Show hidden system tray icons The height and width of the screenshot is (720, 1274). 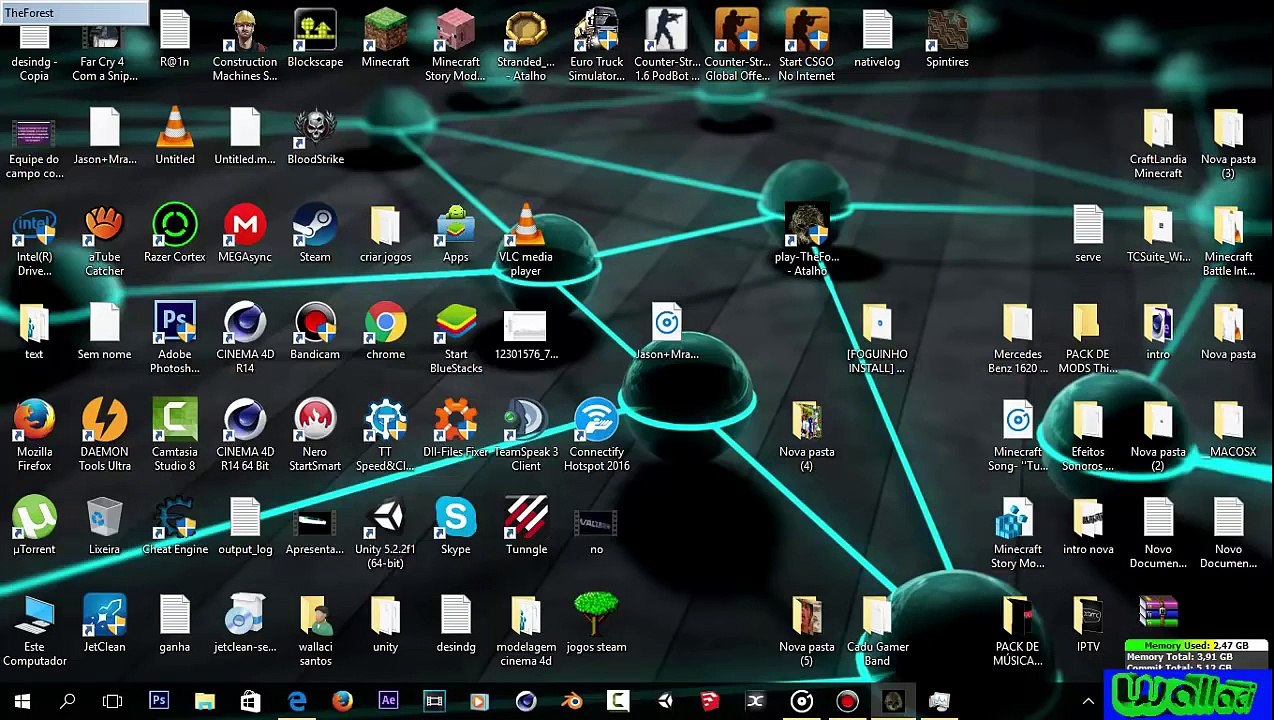pos(1088,702)
